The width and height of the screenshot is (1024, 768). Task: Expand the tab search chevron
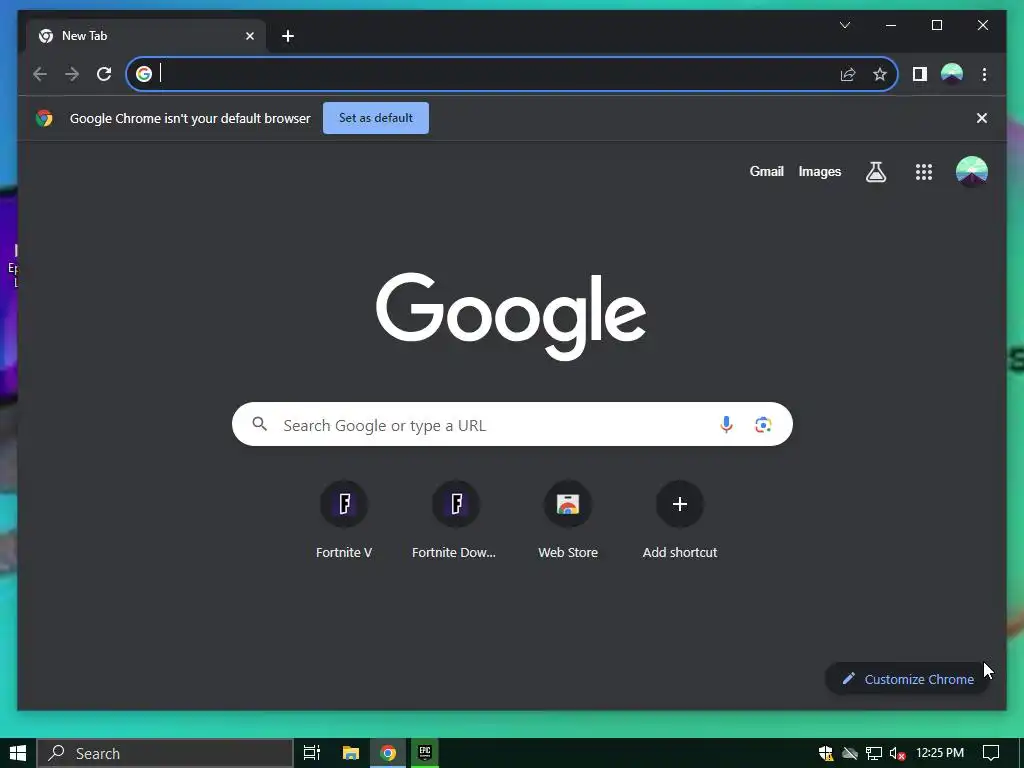tap(845, 25)
